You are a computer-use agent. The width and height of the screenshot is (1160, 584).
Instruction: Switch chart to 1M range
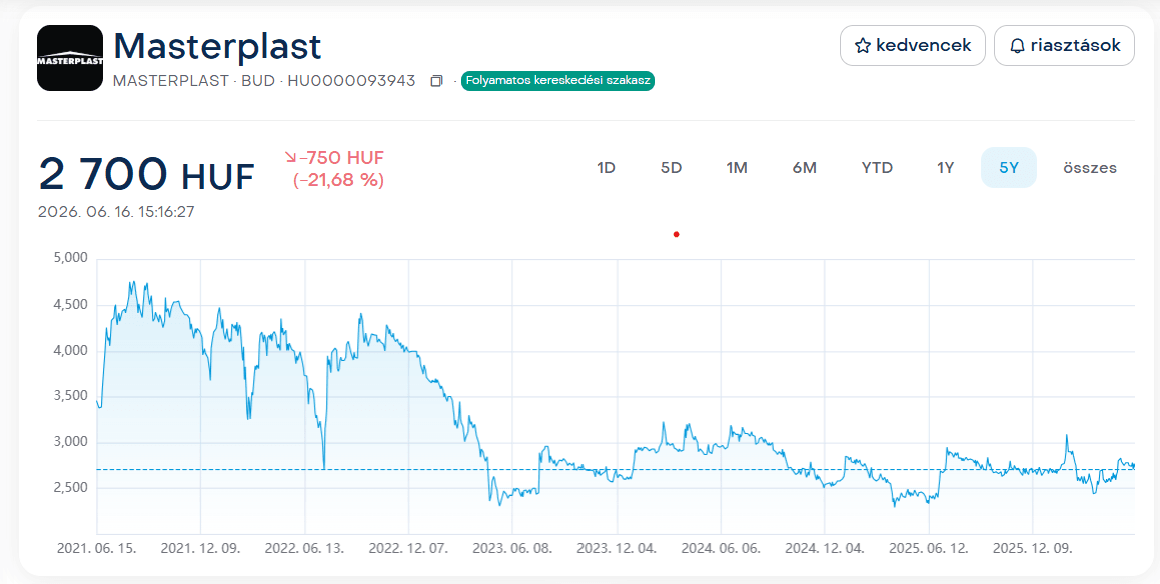(737, 167)
